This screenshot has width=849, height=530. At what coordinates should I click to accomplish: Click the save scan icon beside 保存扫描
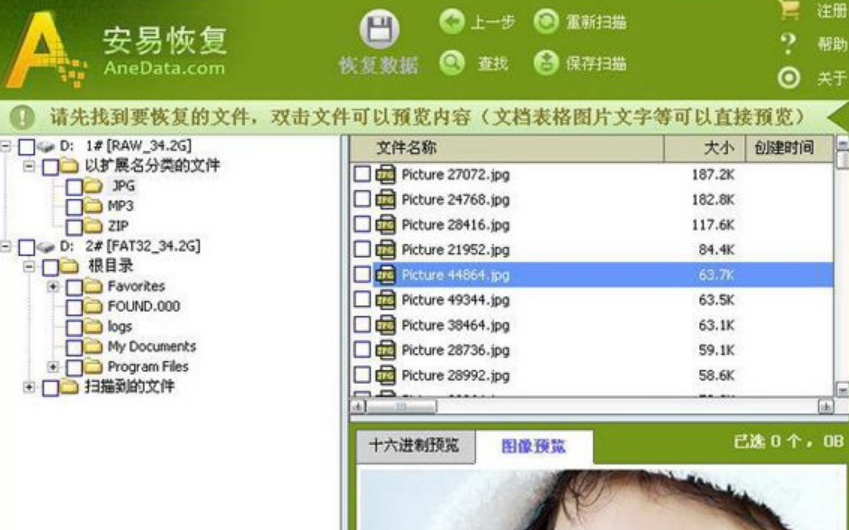(x=546, y=63)
